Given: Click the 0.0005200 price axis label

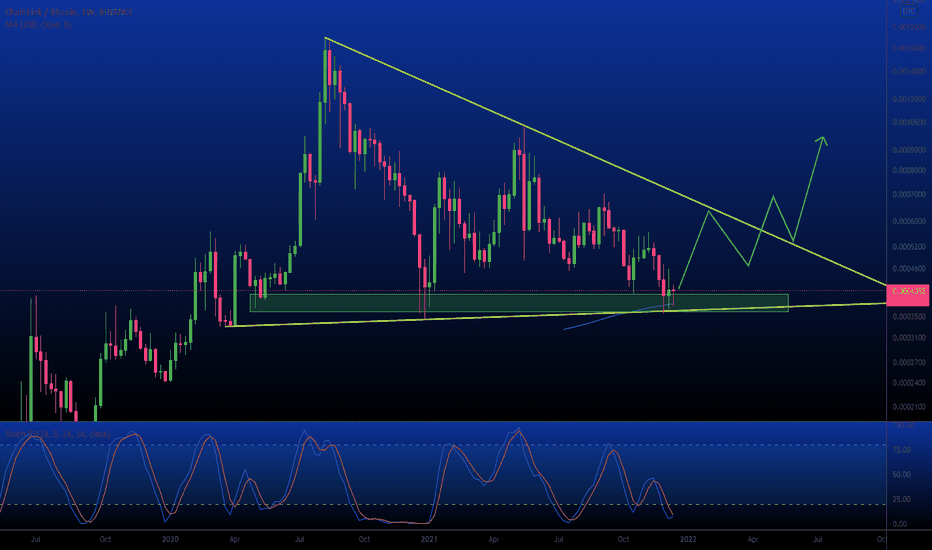Looking at the screenshot, I should click(x=909, y=247).
